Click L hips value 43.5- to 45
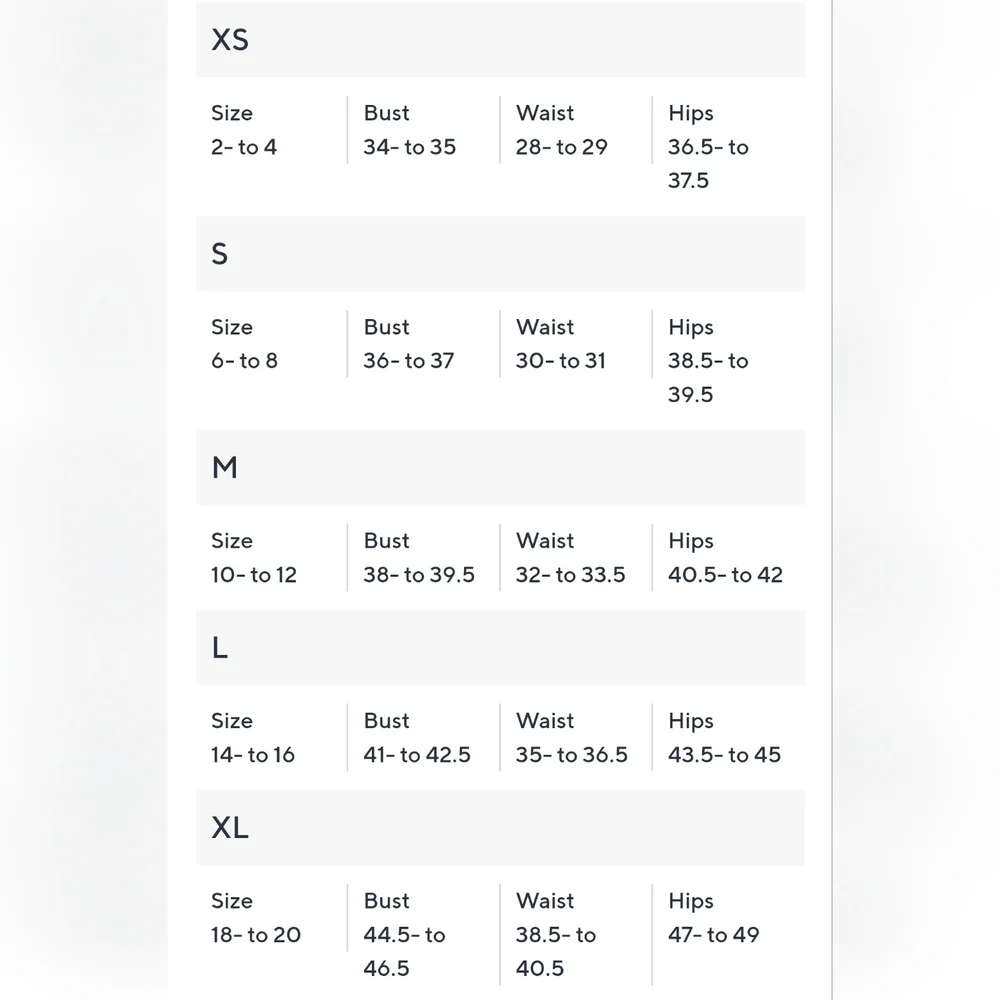This screenshot has width=1000, height=1000. pyautogui.click(x=724, y=754)
